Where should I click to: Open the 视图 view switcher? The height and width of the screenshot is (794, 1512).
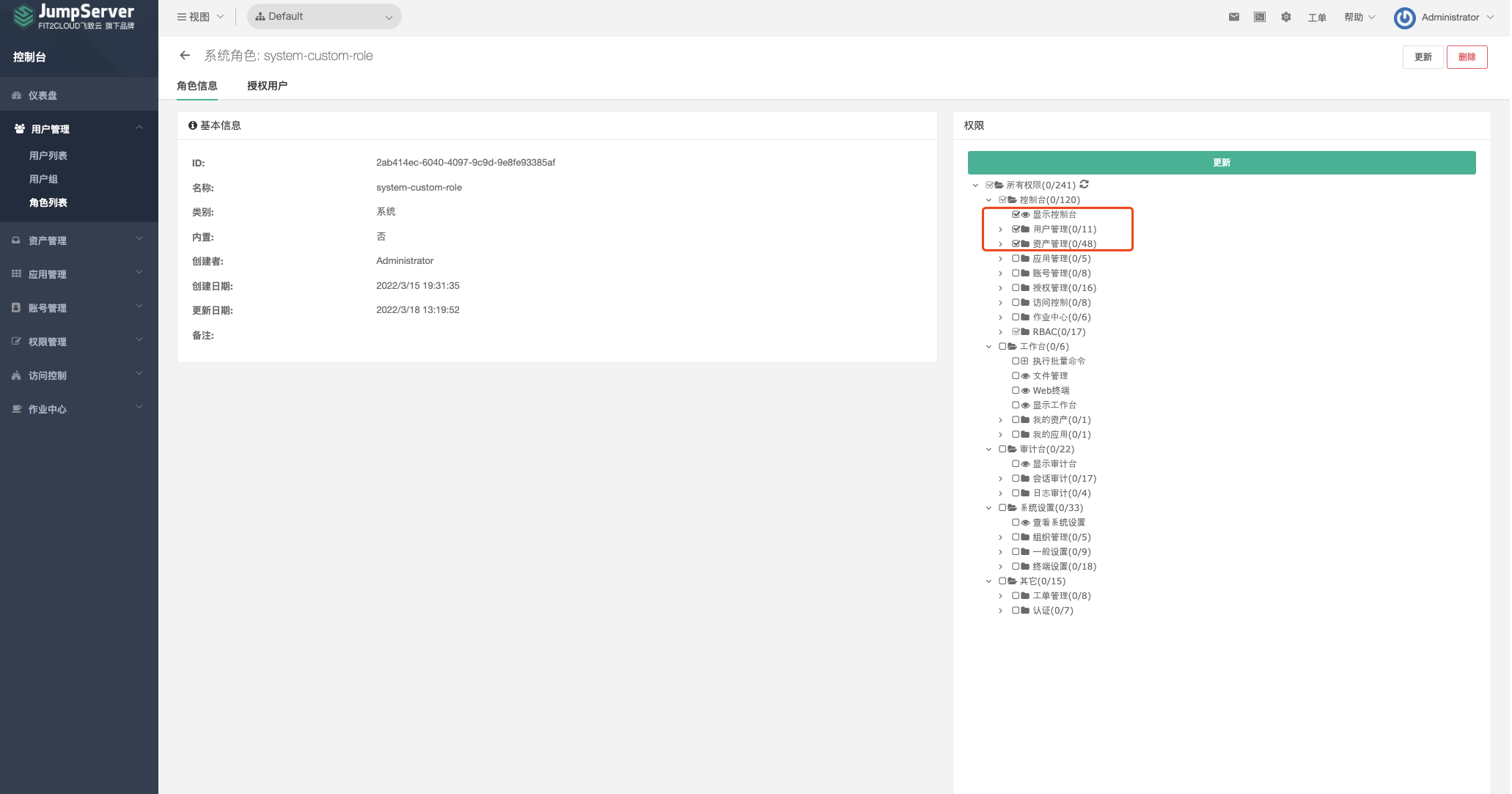(x=200, y=17)
